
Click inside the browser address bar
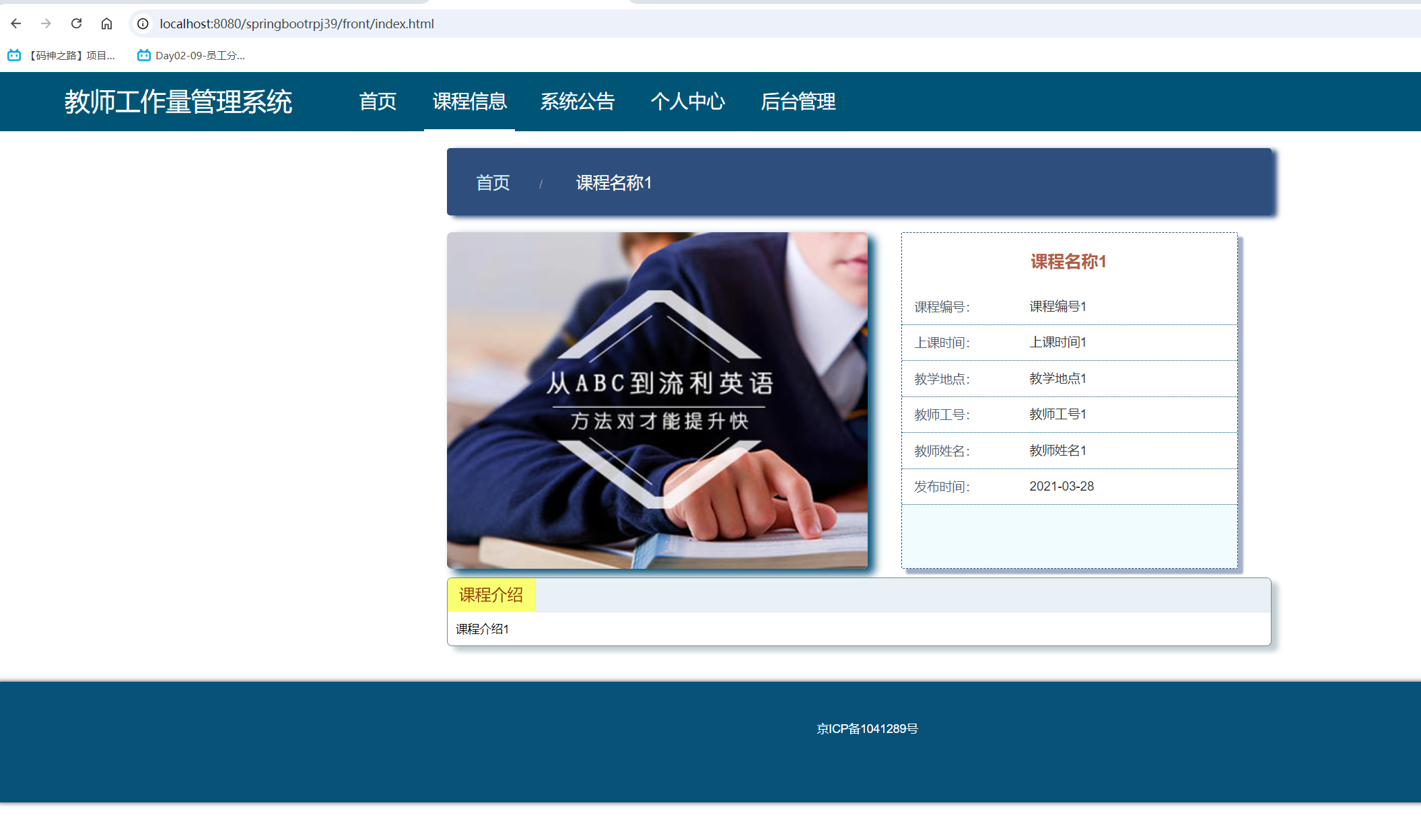[x=471, y=23]
